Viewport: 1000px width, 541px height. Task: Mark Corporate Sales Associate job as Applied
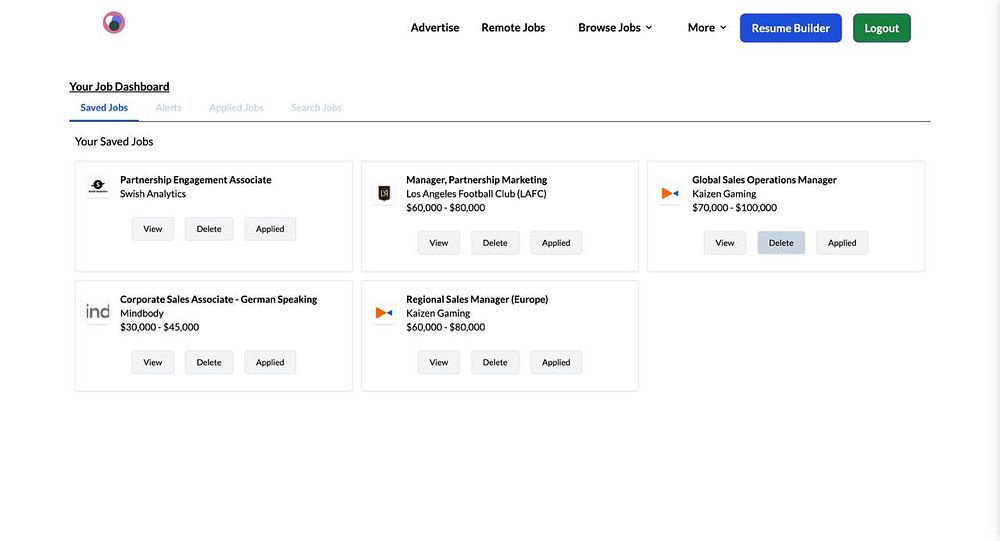tap(270, 362)
